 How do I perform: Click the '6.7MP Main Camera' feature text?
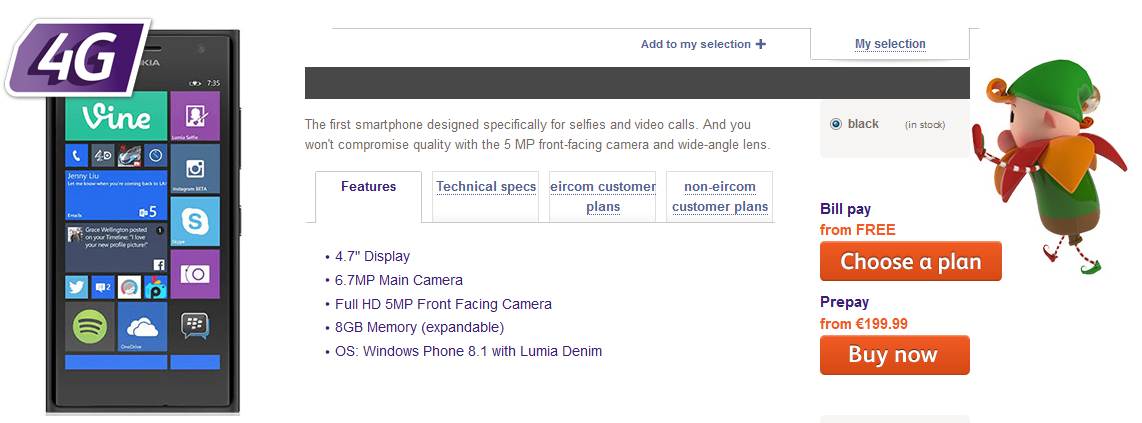[x=398, y=280]
